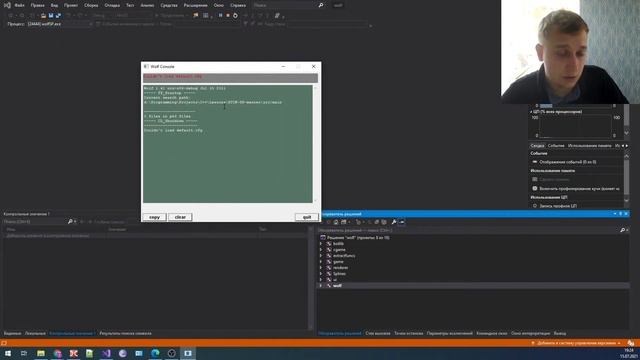This screenshot has width=640, height=360.
Task: Open the Расширения menu
Action: (x=196, y=5)
